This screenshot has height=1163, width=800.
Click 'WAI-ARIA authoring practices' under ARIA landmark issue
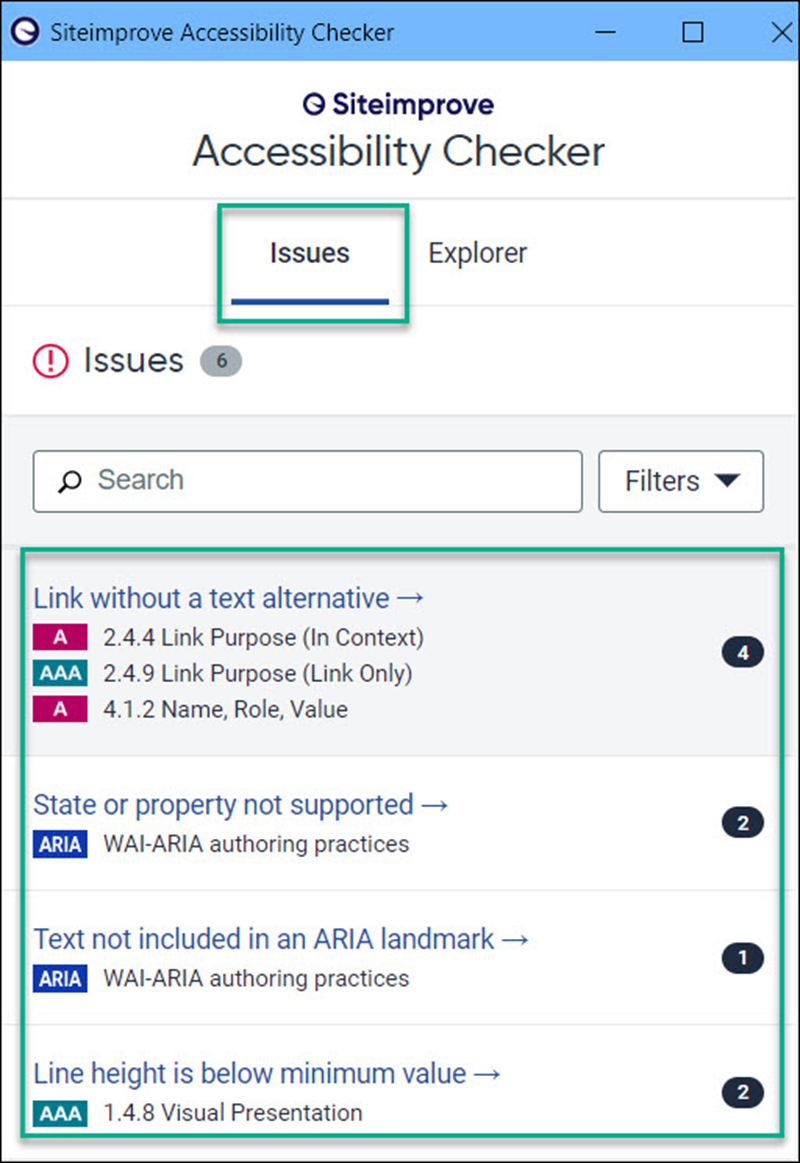[256, 978]
